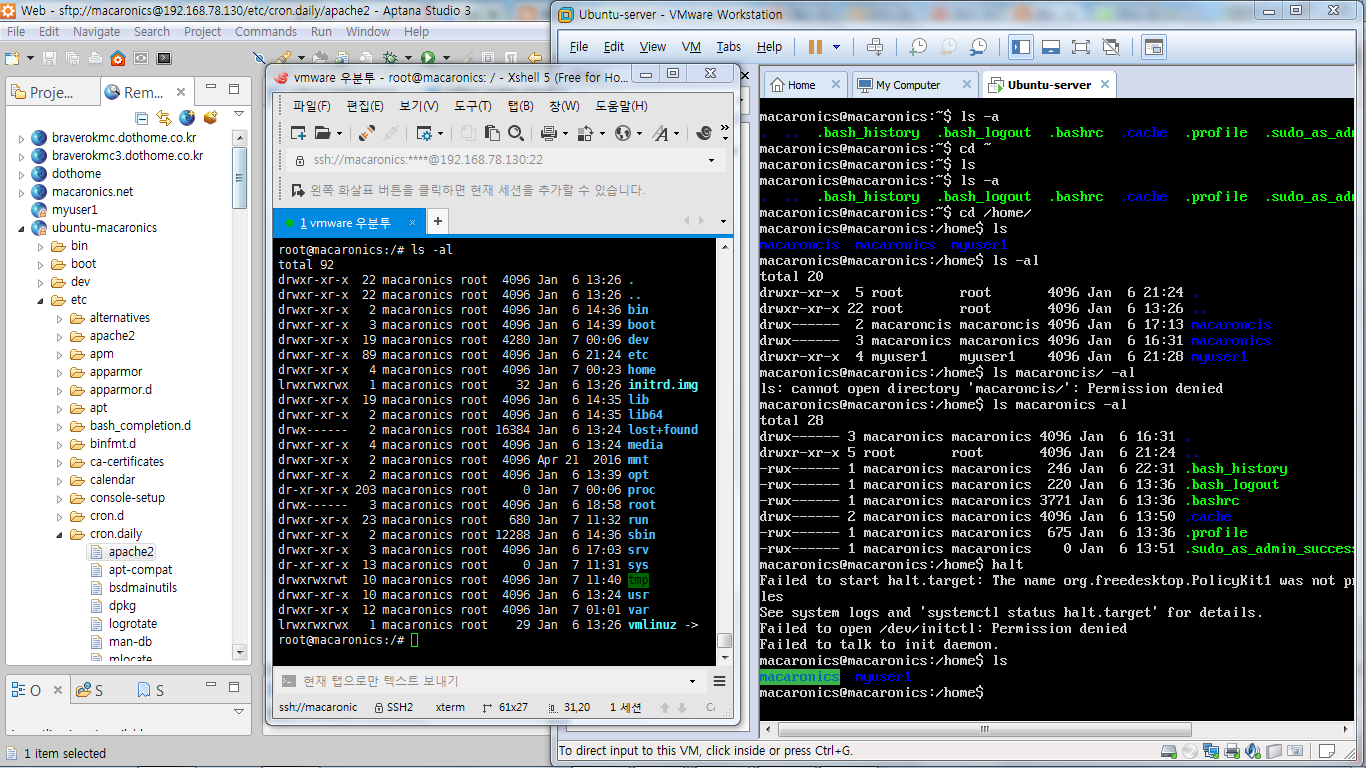1366x768 pixels.
Task: Expand the boot folder in Aptana tree
Action: point(42,264)
